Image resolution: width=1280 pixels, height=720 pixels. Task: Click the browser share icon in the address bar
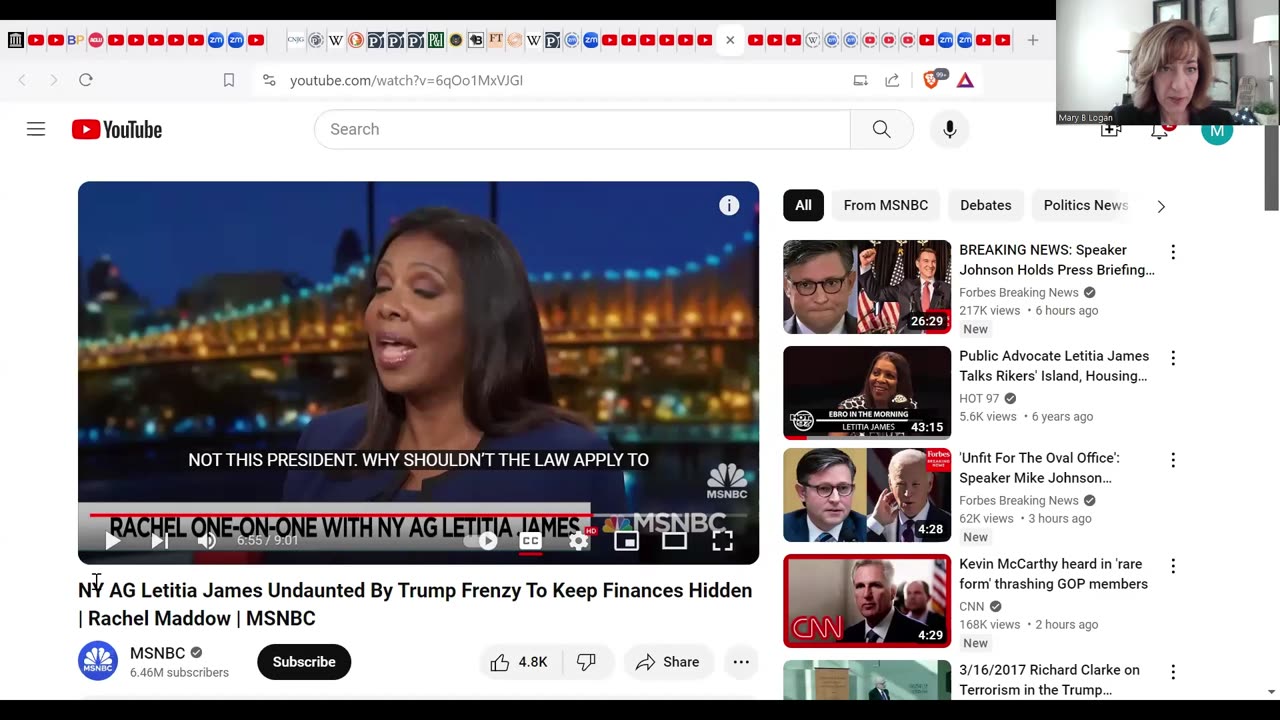click(892, 80)
